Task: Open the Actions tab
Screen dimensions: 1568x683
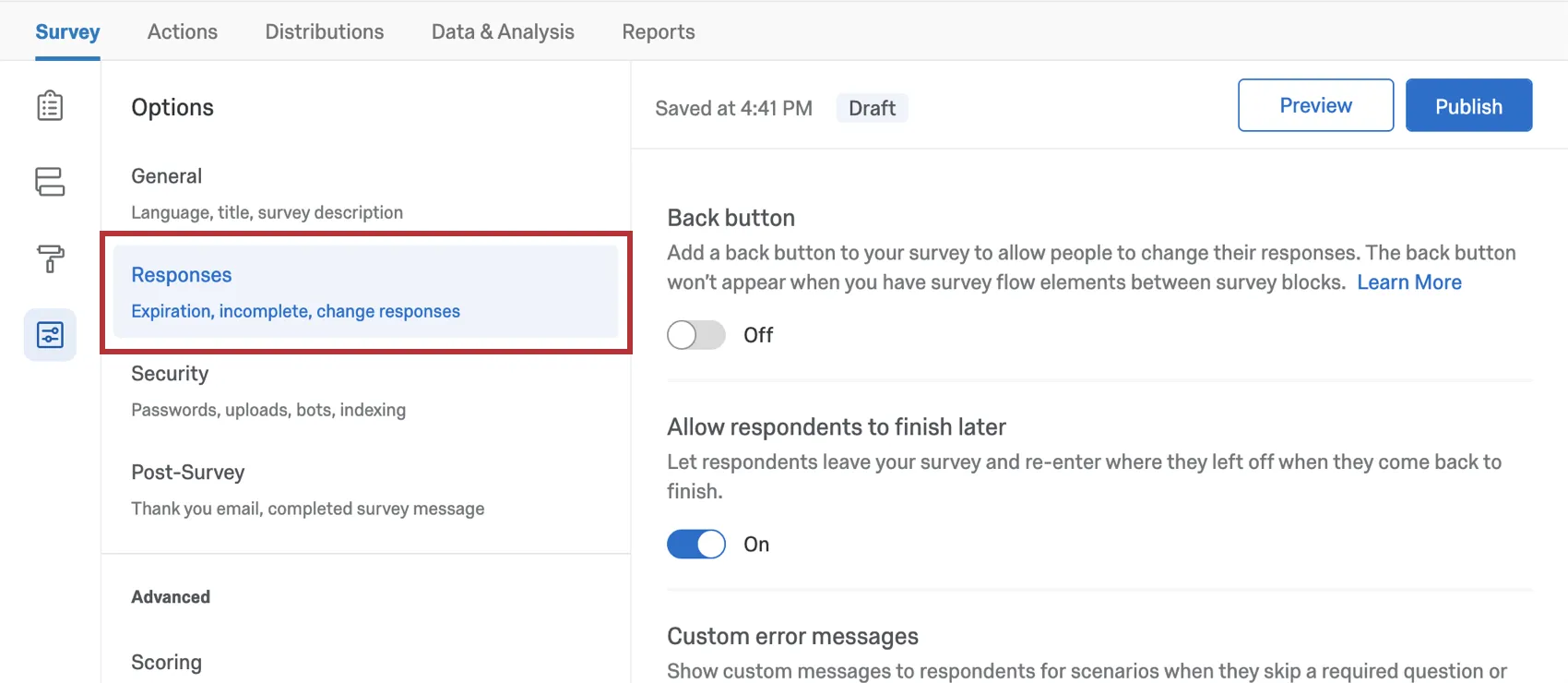Action: pyautogui.click(x=183, y=31)
